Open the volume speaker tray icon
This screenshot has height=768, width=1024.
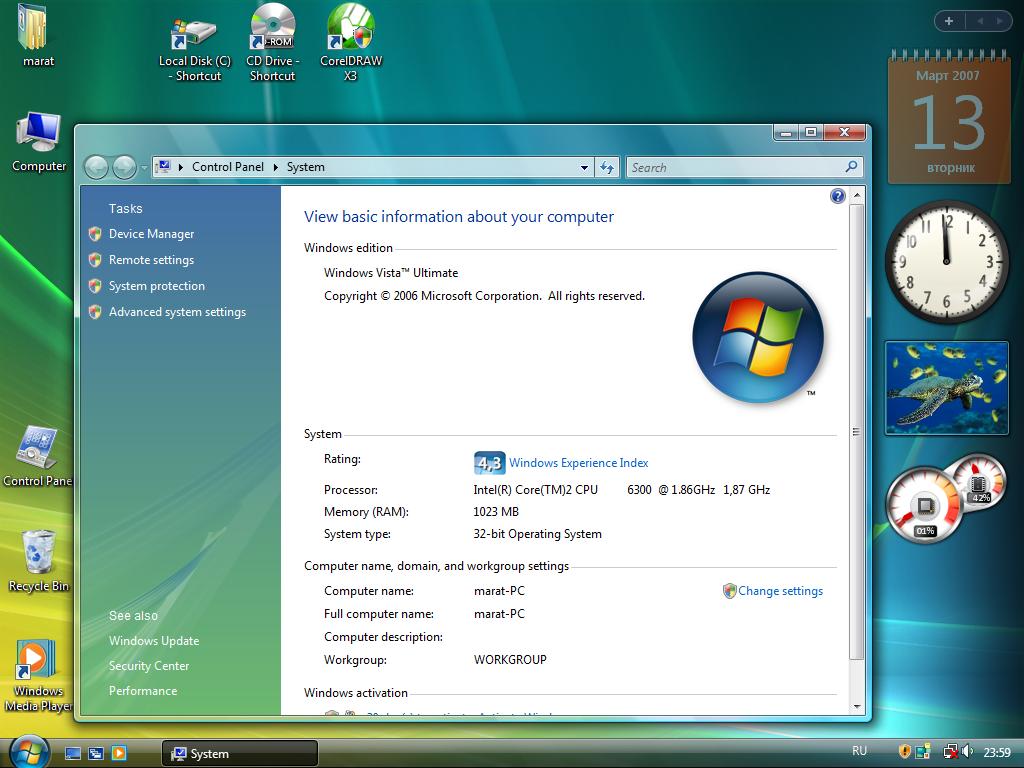(967, 752)
